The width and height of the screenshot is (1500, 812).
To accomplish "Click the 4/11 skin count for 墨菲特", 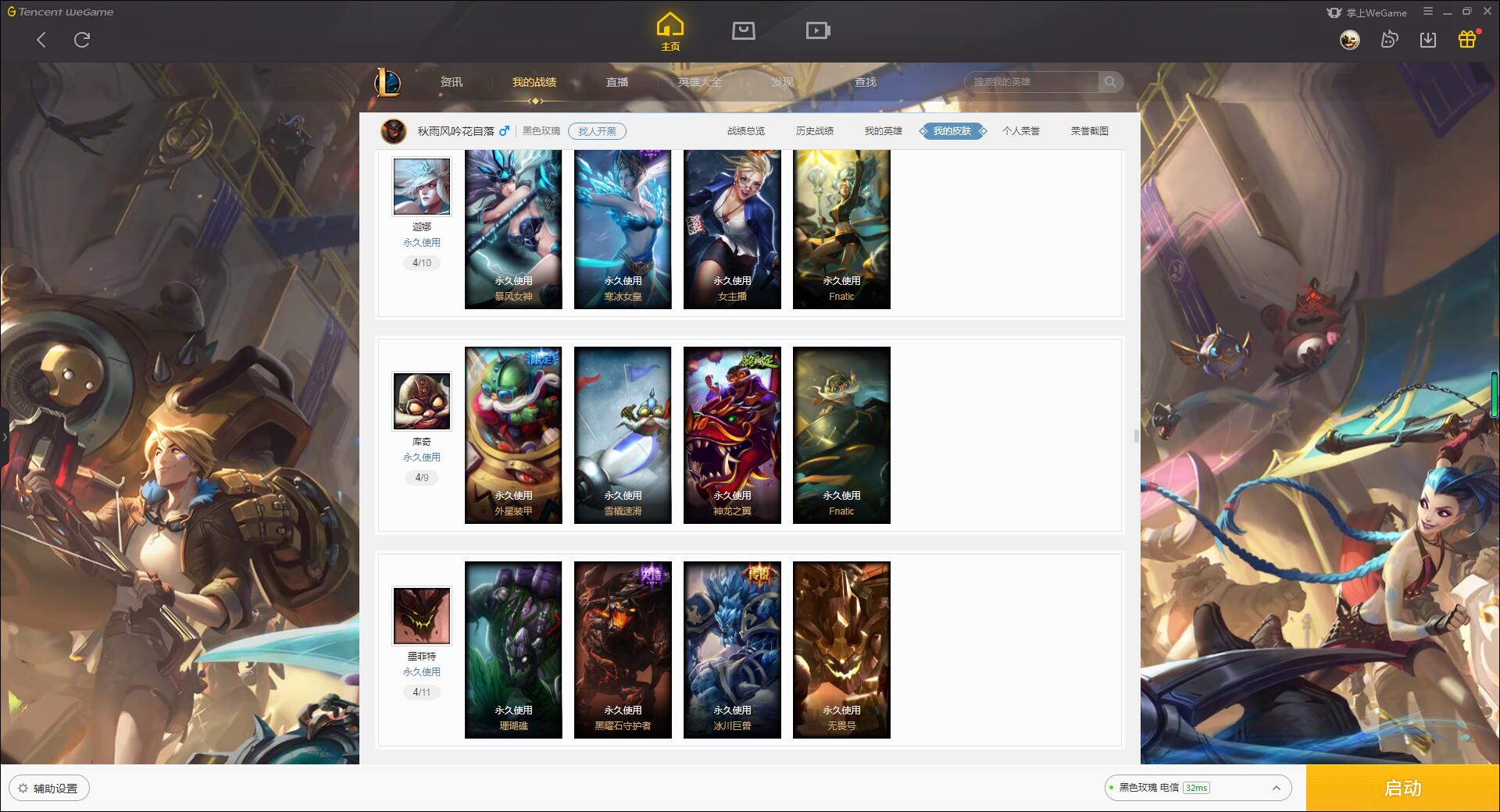I will coord(422,693).
